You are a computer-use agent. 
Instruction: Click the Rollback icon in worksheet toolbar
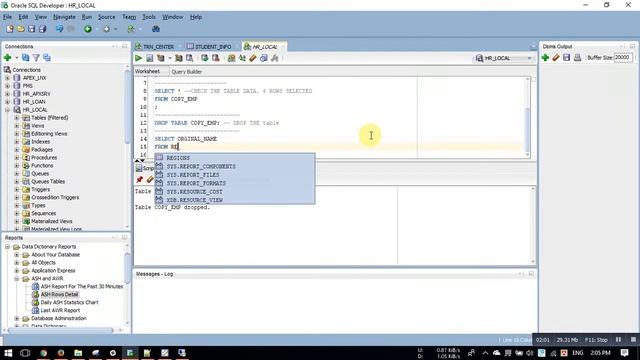216,58
